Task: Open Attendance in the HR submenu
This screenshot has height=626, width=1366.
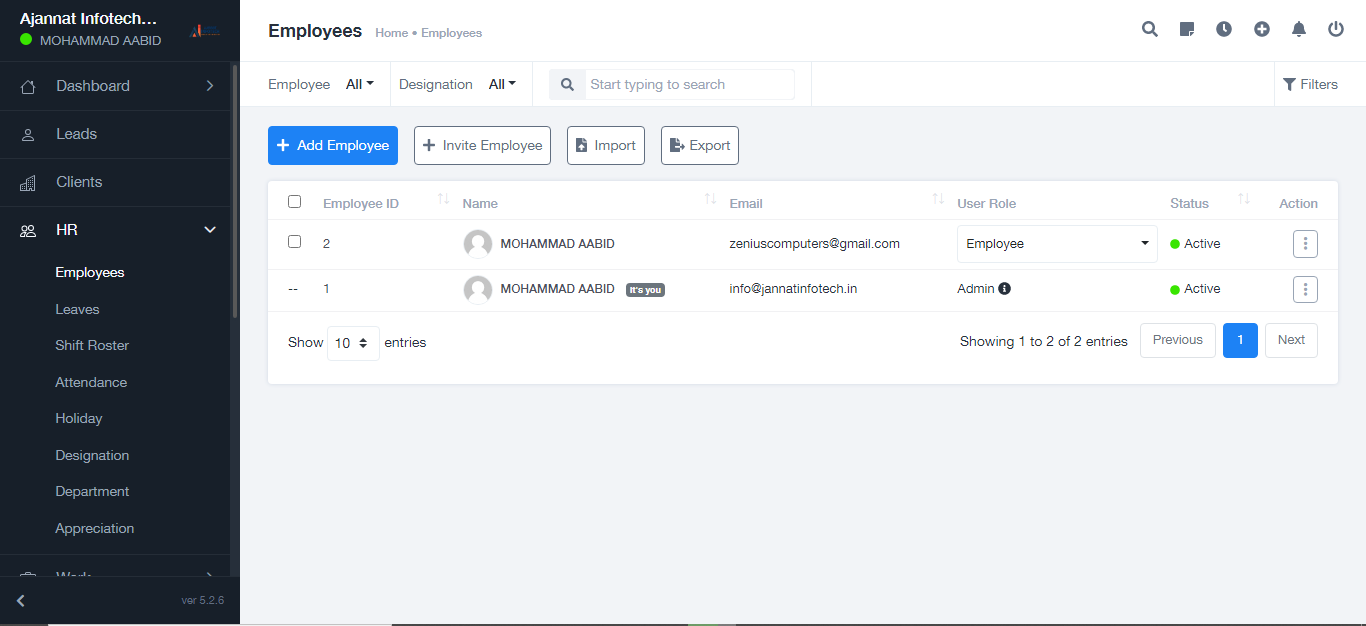Action: [91, 382]
